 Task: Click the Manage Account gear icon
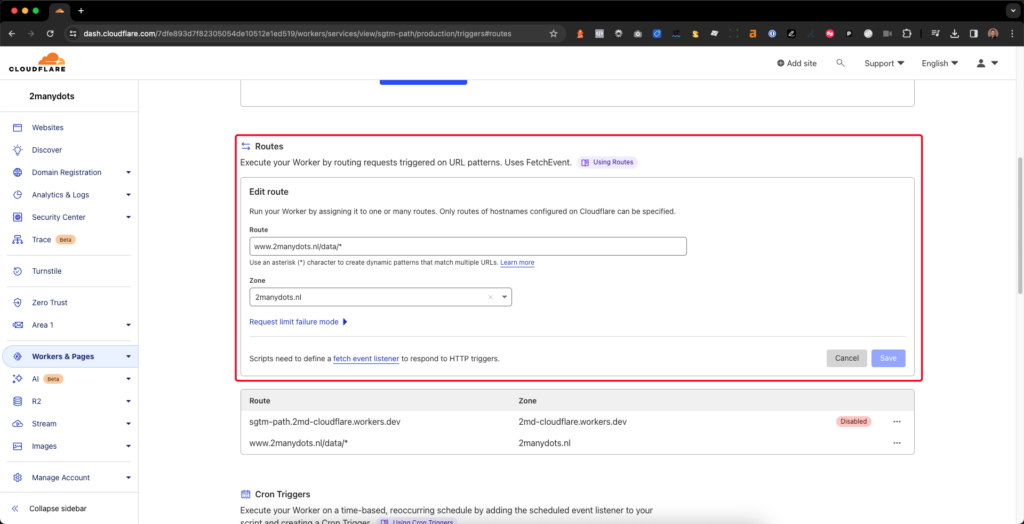click(18, 478)
